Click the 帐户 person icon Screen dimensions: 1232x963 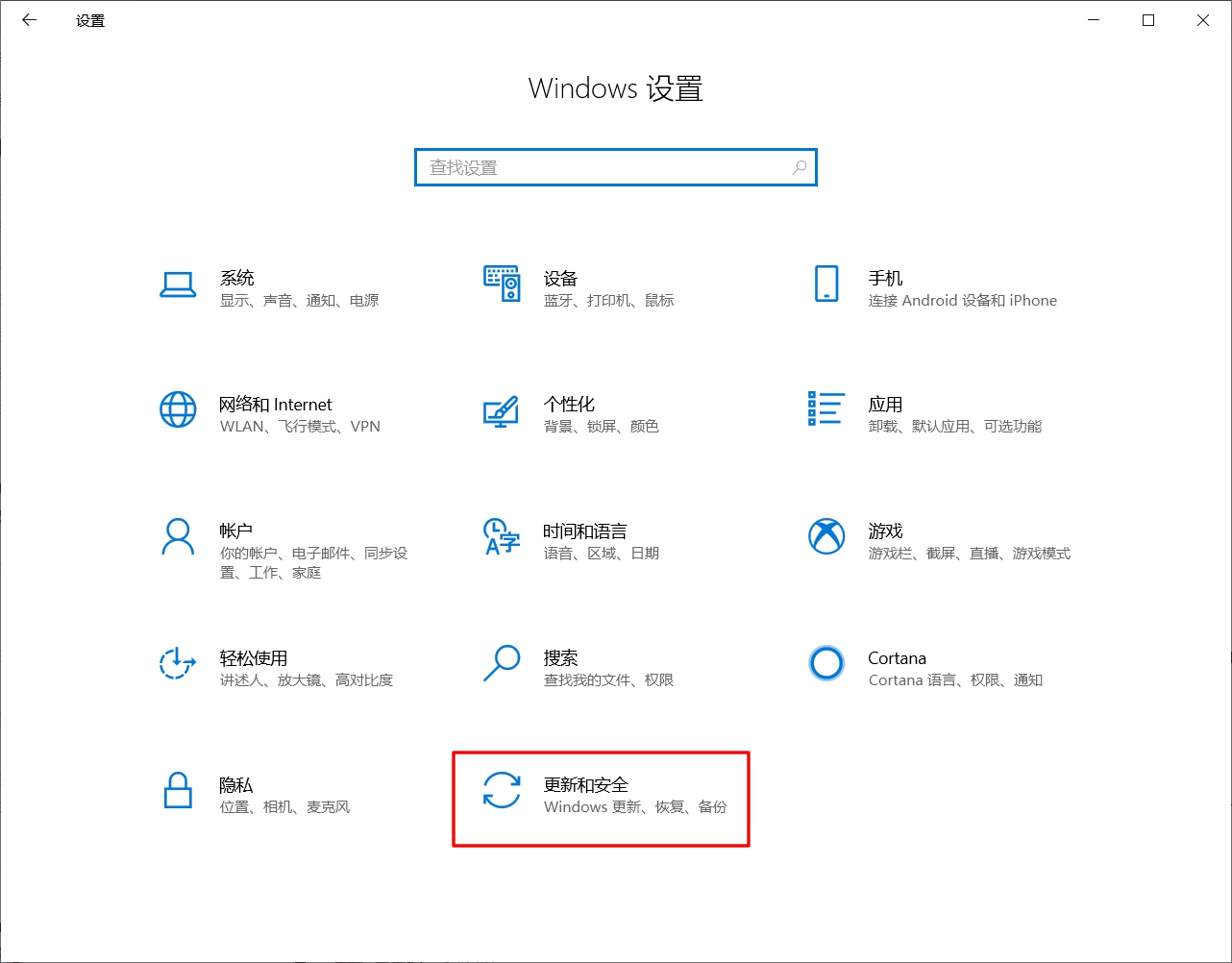pos(178,537)
